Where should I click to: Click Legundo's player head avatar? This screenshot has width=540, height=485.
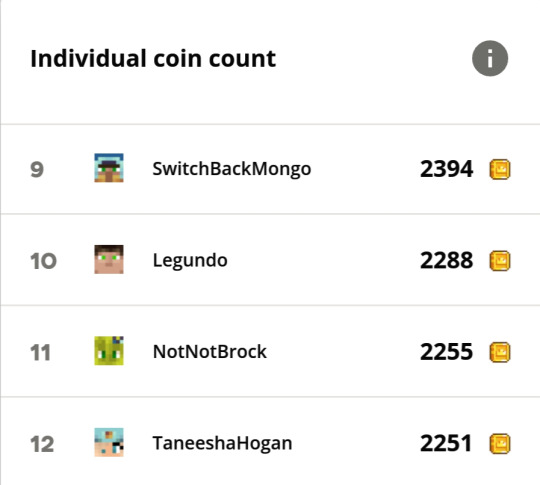tap(109, 259)
